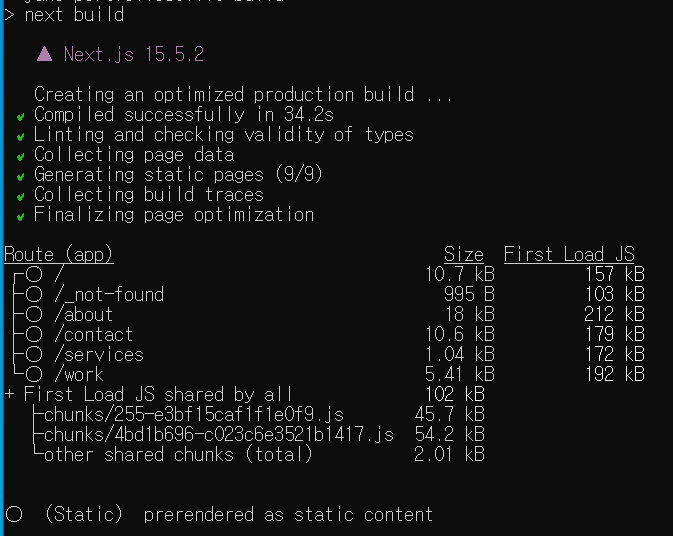The height and width of the screenshot is (536, 673).
Task: Click the checkmark beside Generating static pages
Action: (x=20, y=177)
